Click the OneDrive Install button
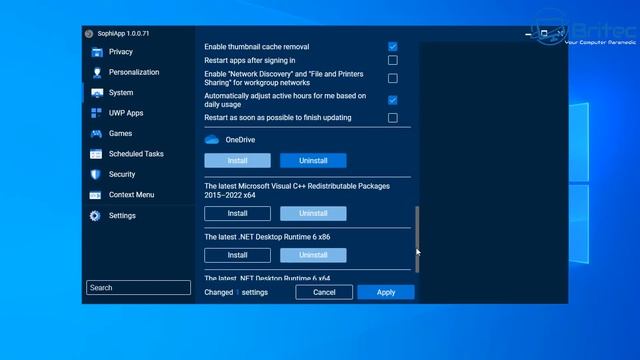Viewport: 640px width, 360px height. (x=238, y=160)
